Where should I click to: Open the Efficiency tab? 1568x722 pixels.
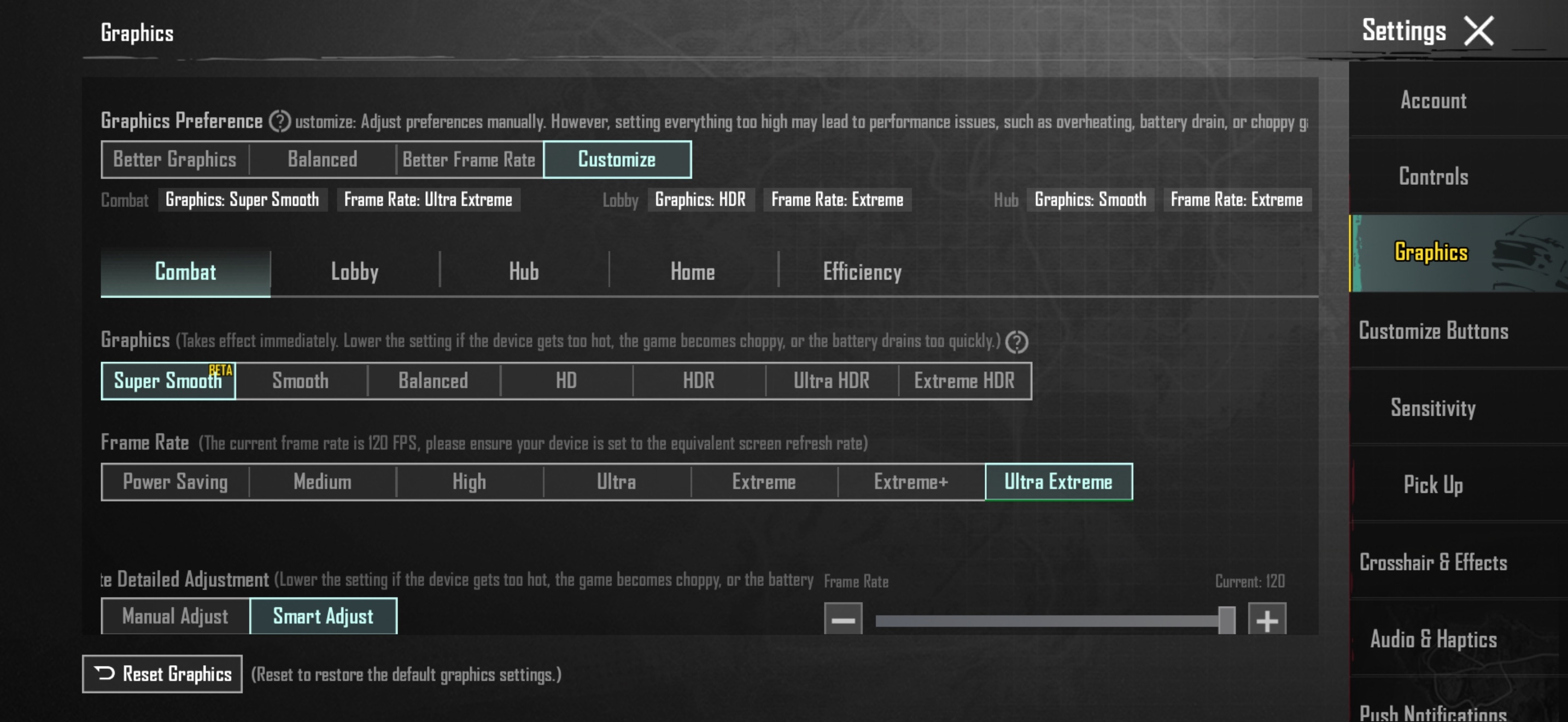click(x=862, y=271)
